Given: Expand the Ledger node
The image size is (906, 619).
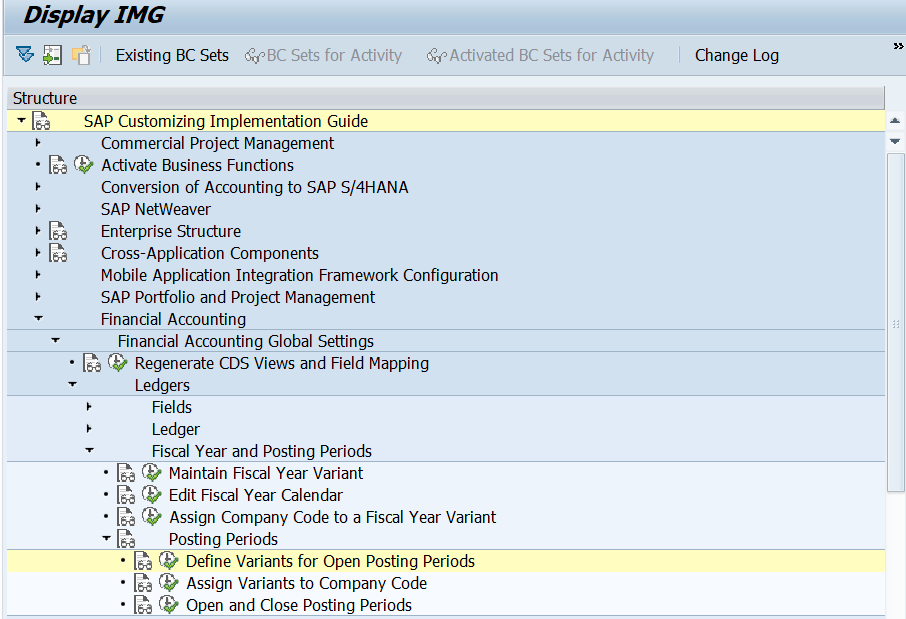Looking at the screenshot, I should 89,428.
